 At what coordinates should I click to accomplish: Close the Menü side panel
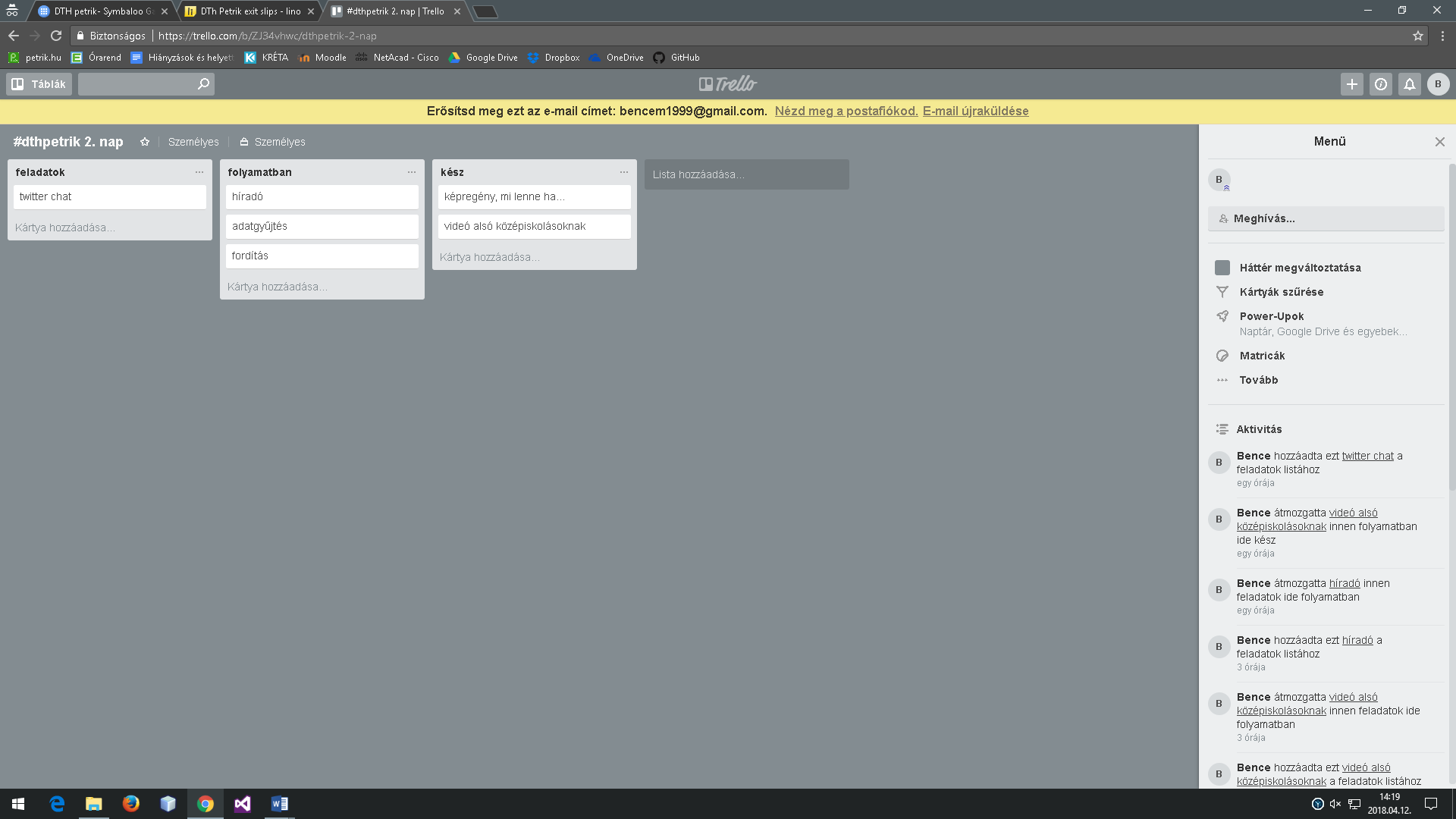pyautogui.click(x=1439, y=142)
